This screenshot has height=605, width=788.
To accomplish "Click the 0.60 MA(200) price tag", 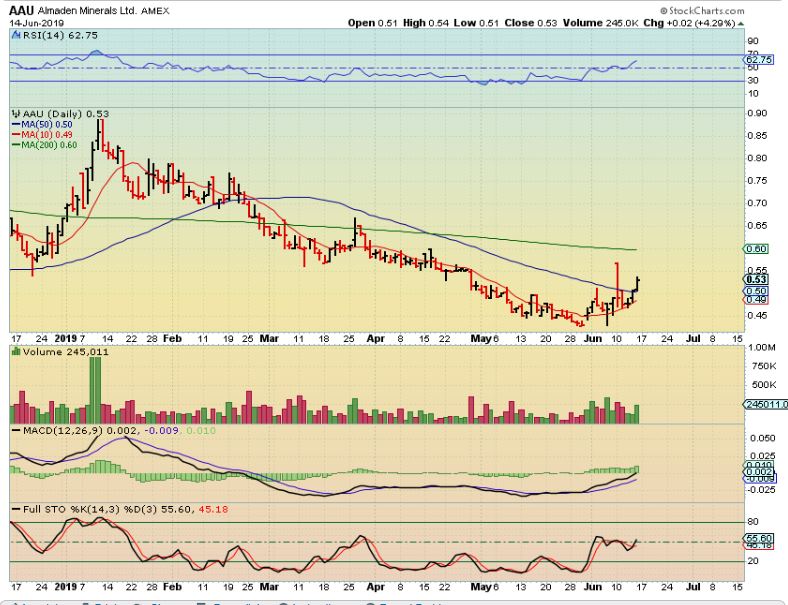I will [x=755, y=249].
